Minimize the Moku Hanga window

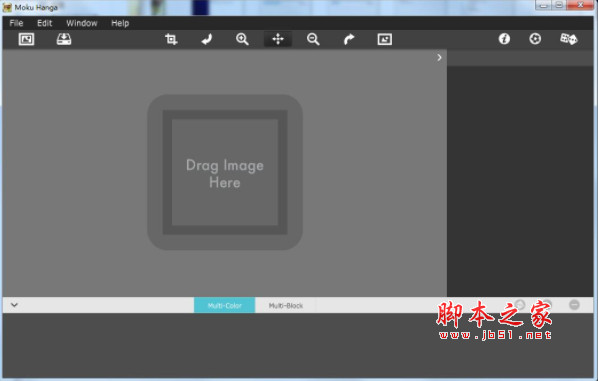tap(543, 5)
